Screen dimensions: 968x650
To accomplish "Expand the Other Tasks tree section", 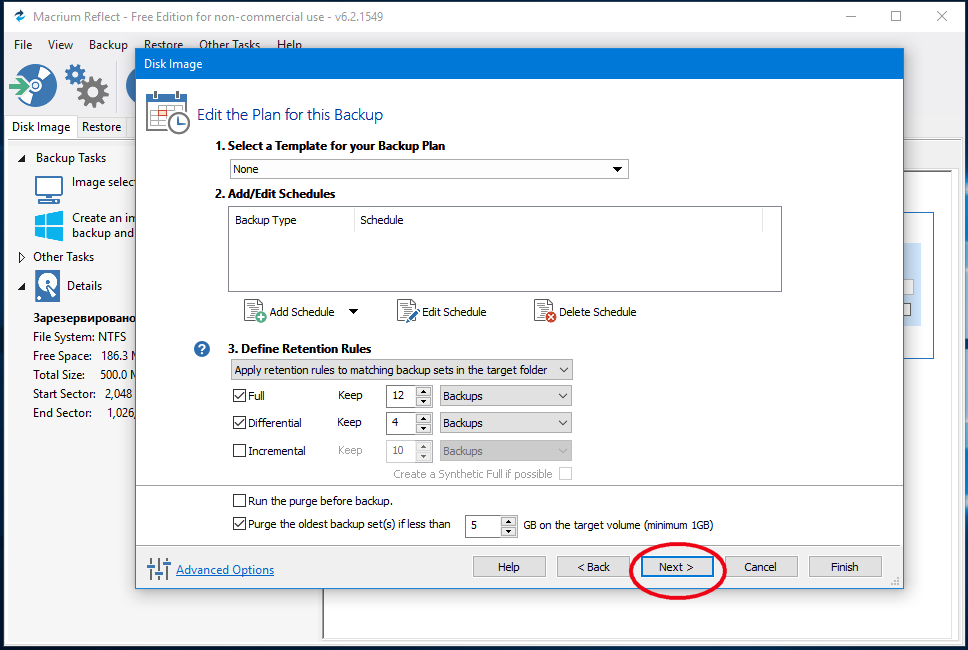I will tap(22, 257).
